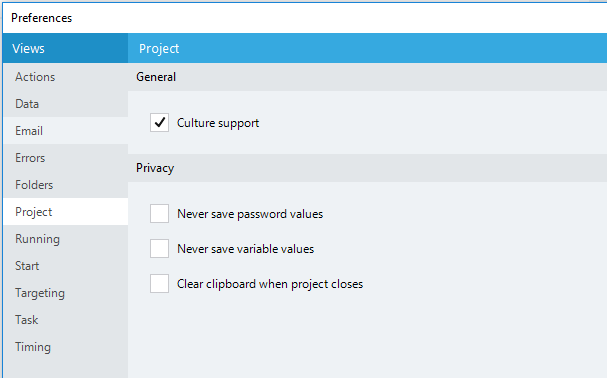
Task: Open the Errors preferences view
Action: tap(65, 158)
